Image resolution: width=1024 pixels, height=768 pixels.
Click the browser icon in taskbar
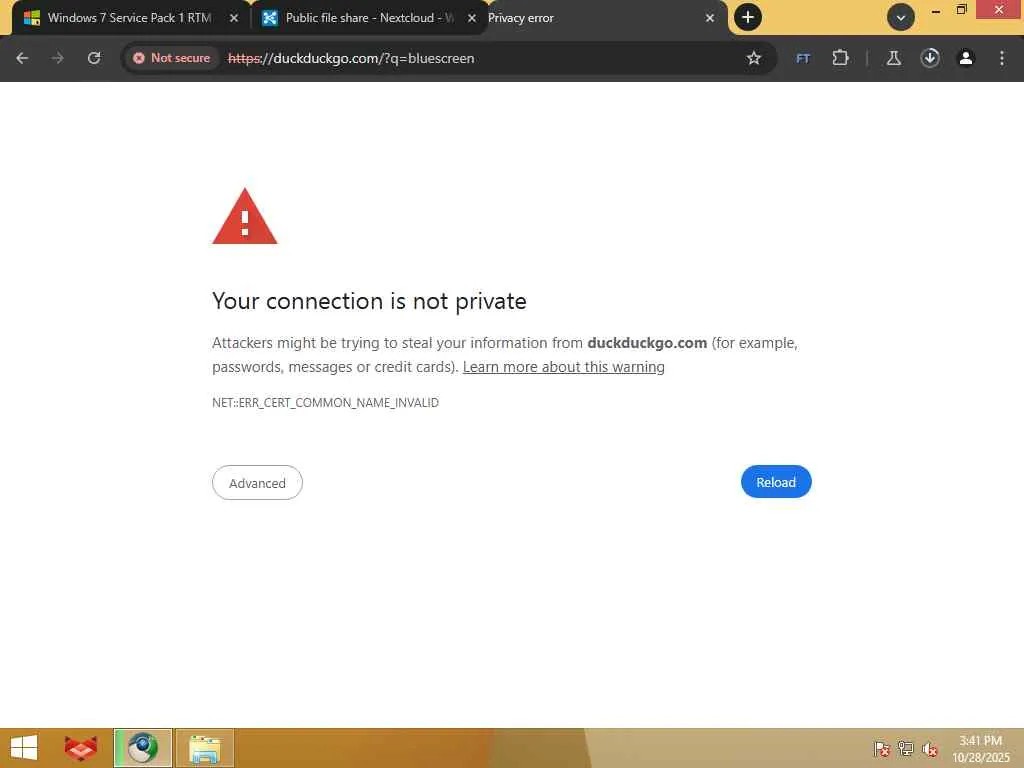[143, 748]
